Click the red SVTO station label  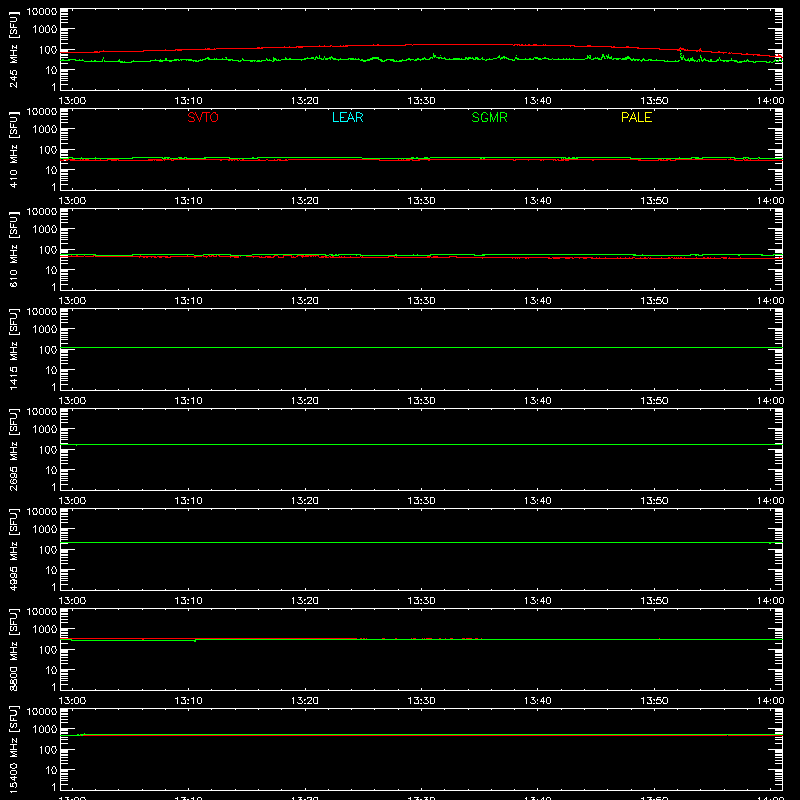pos(203,117)
